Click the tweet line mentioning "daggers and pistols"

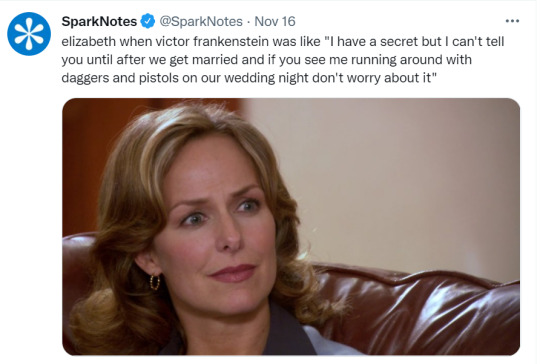(x=249, y=78)
